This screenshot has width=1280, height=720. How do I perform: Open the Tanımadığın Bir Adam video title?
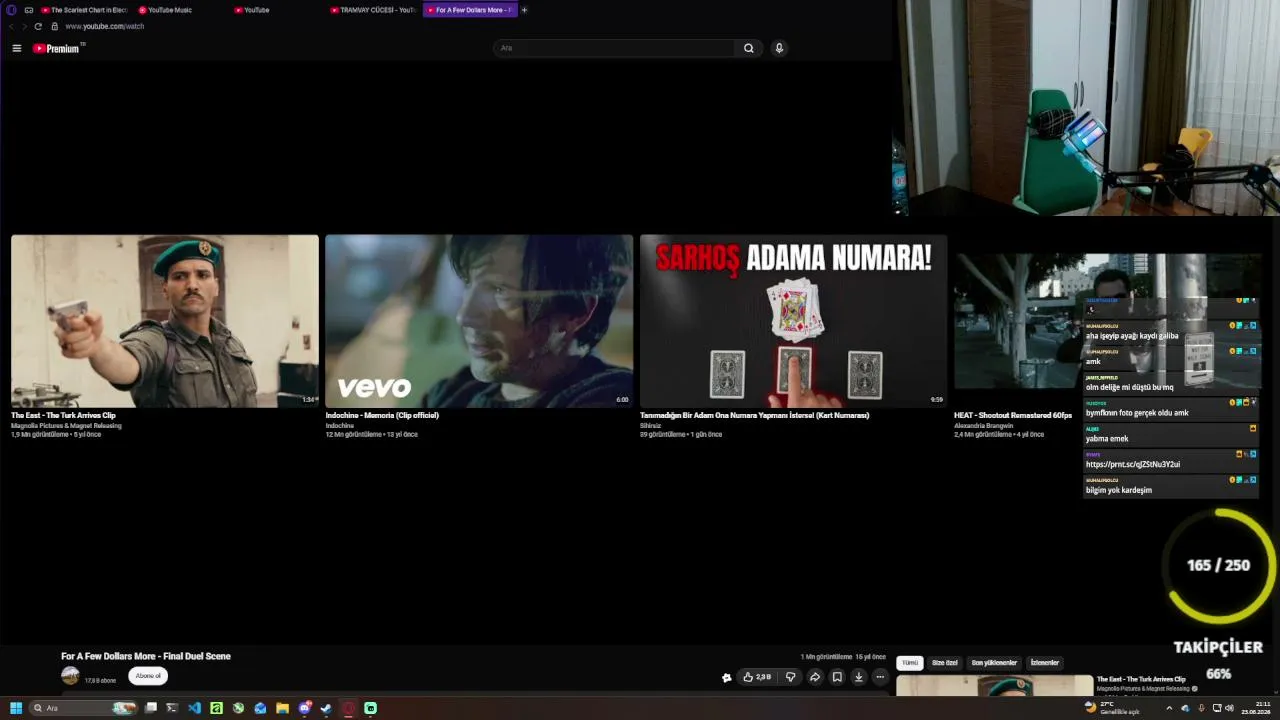[754, 415]
